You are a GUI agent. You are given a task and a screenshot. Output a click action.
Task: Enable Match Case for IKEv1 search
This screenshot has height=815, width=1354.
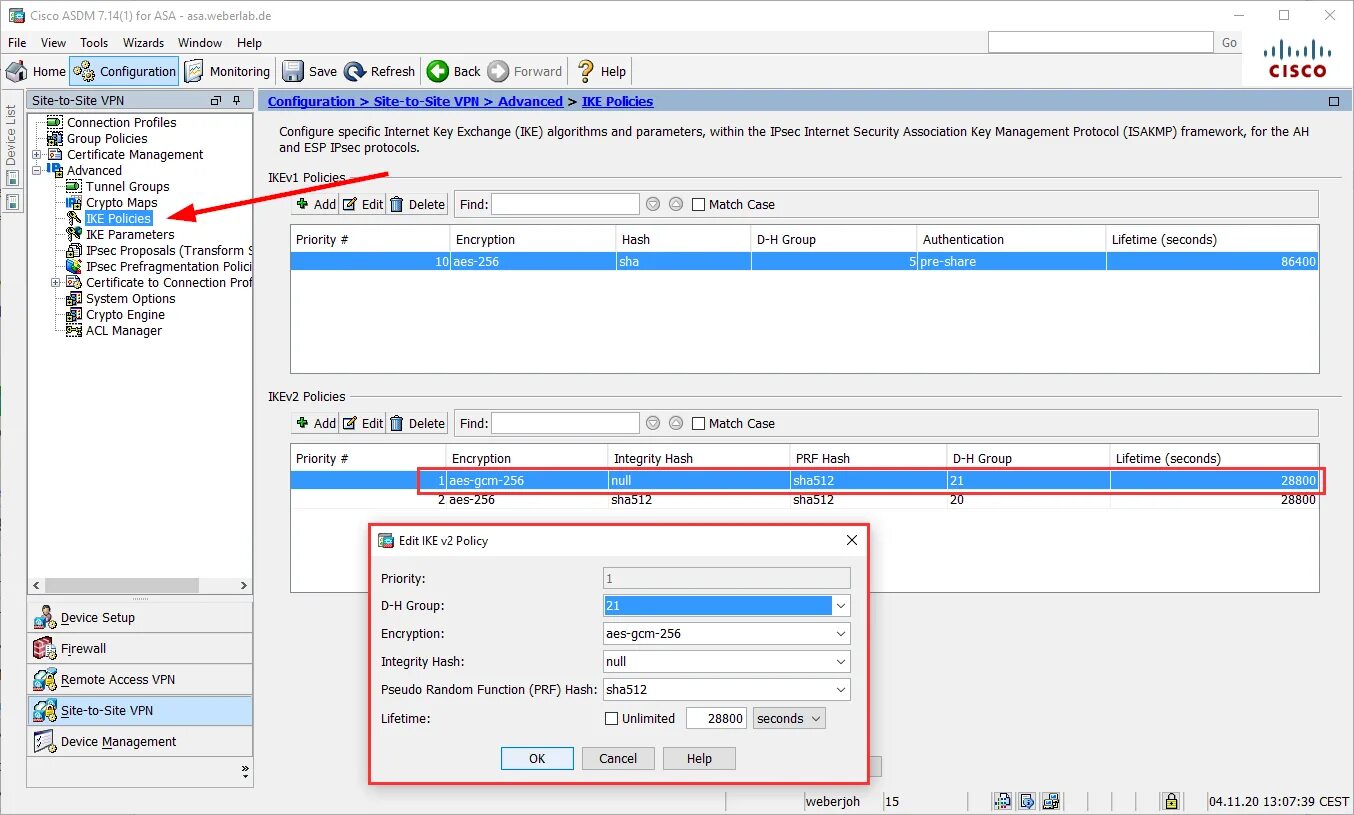699,204
